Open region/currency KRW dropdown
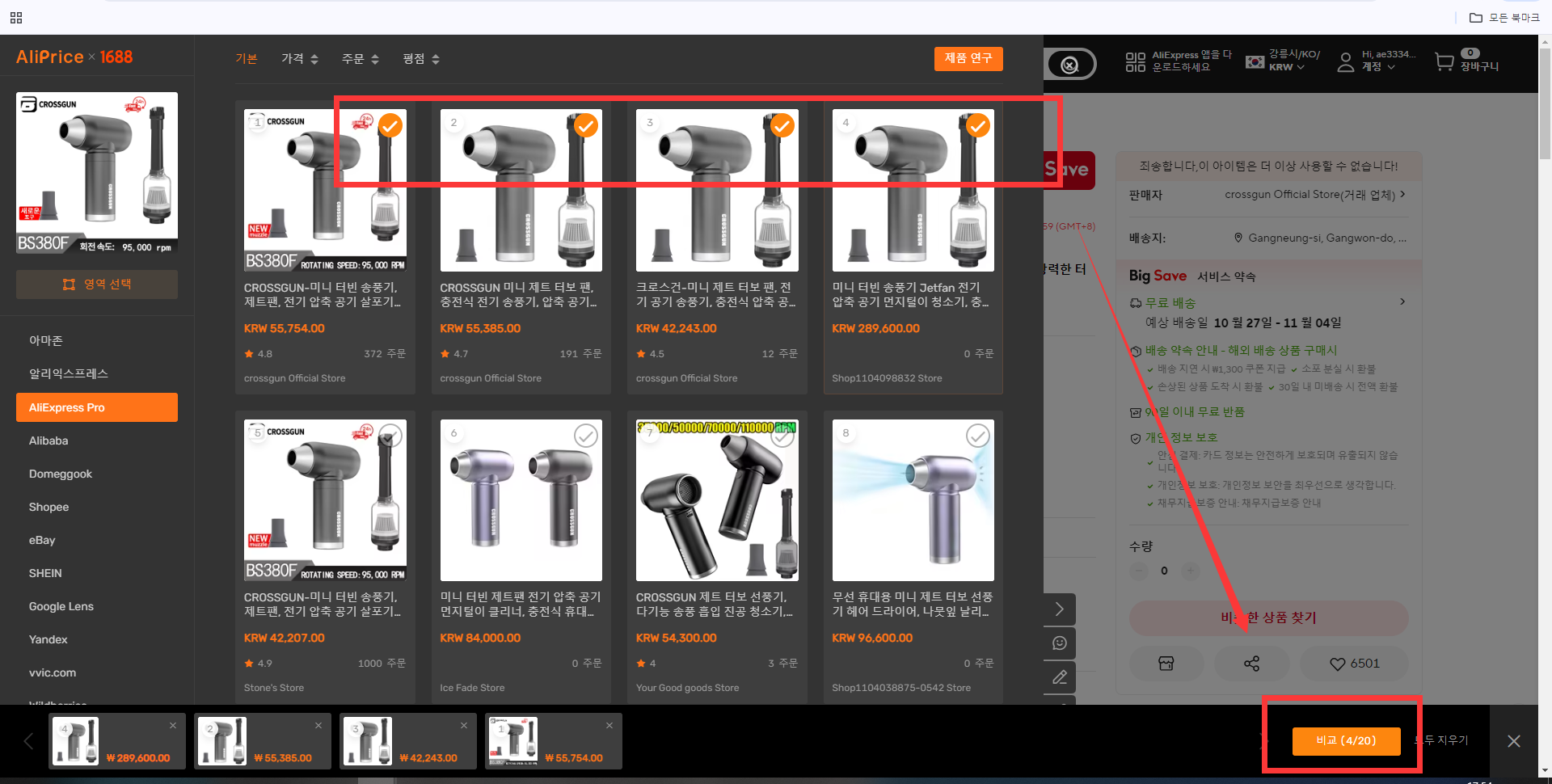The height and width of the screenshot is (784, 1552). (x=1284, y=61)
